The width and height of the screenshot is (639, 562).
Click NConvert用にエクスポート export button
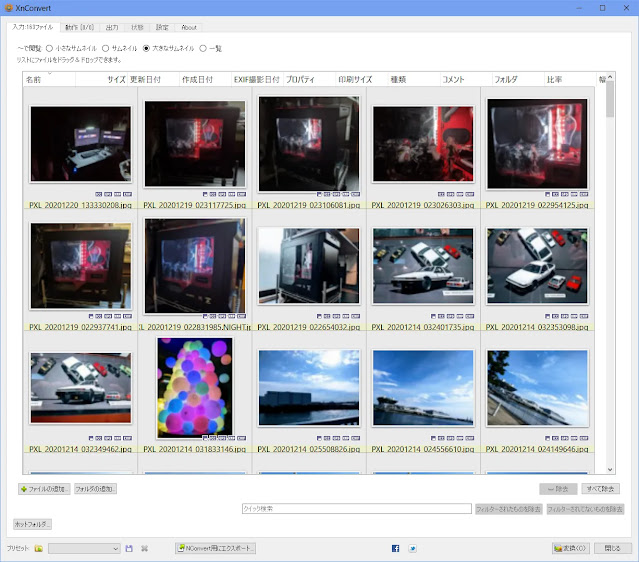(x=215, y=549)
